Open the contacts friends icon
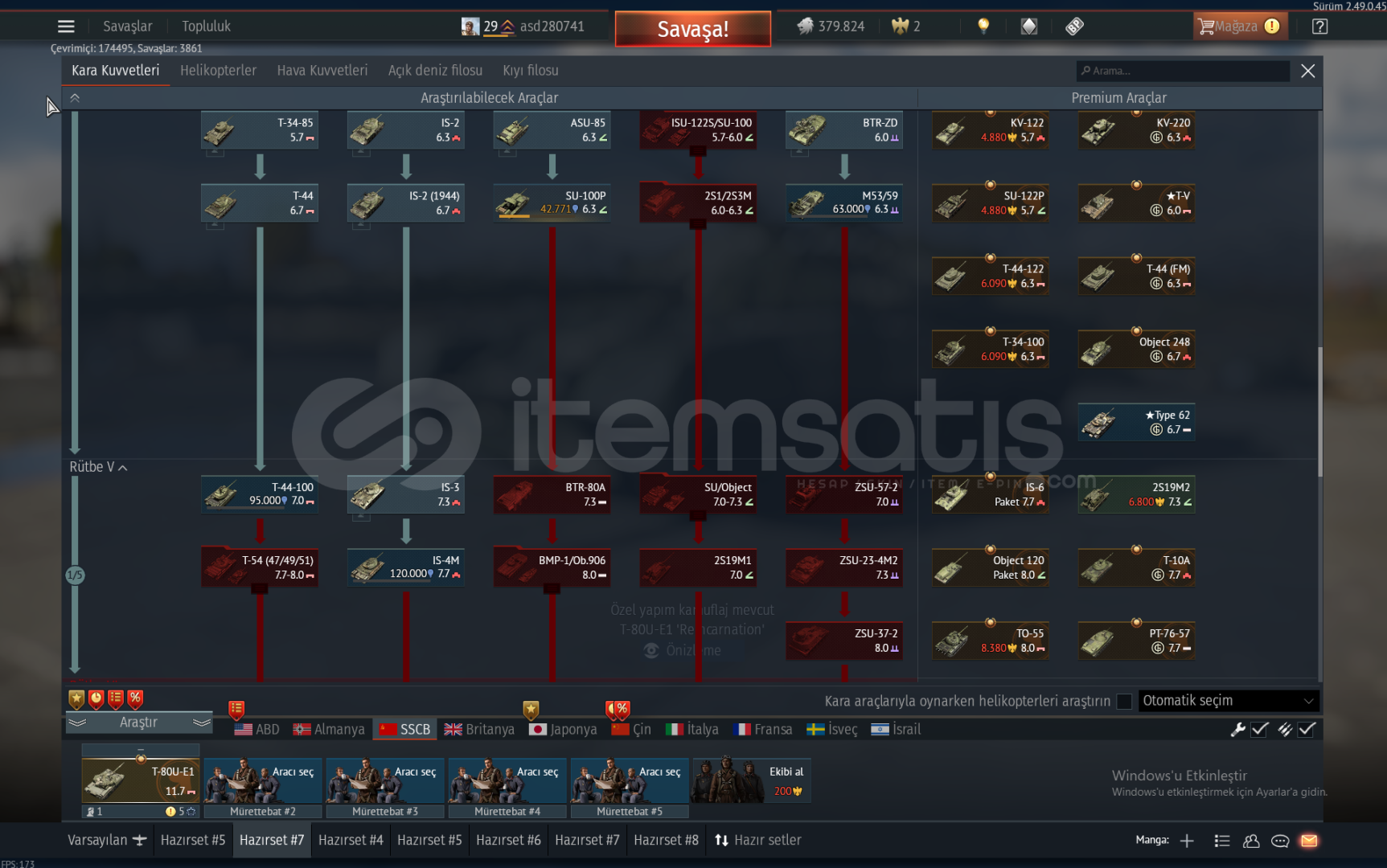1387x868 pixels. (1251, 841)
